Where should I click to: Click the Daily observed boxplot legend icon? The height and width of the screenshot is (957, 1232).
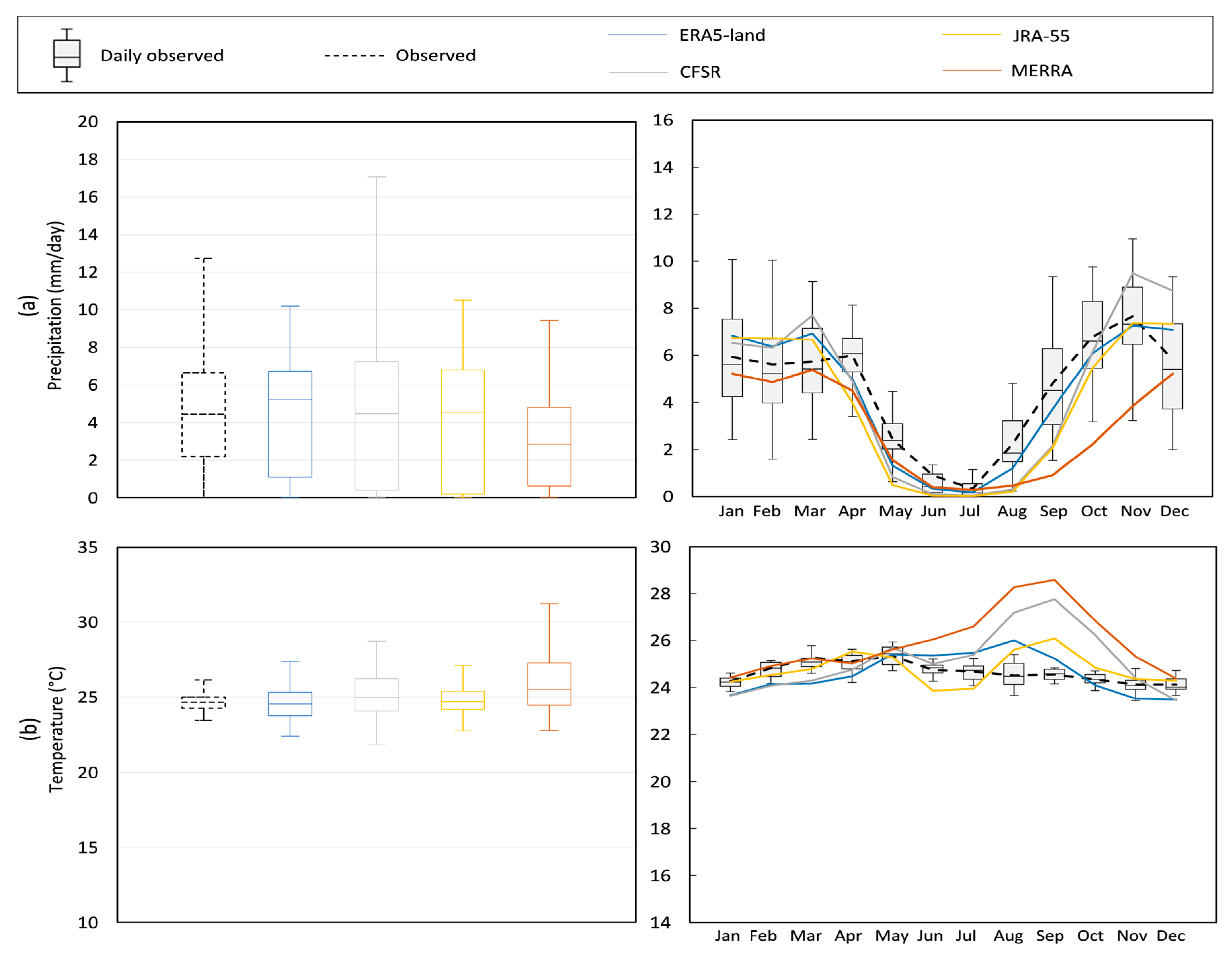click(66, 55)
